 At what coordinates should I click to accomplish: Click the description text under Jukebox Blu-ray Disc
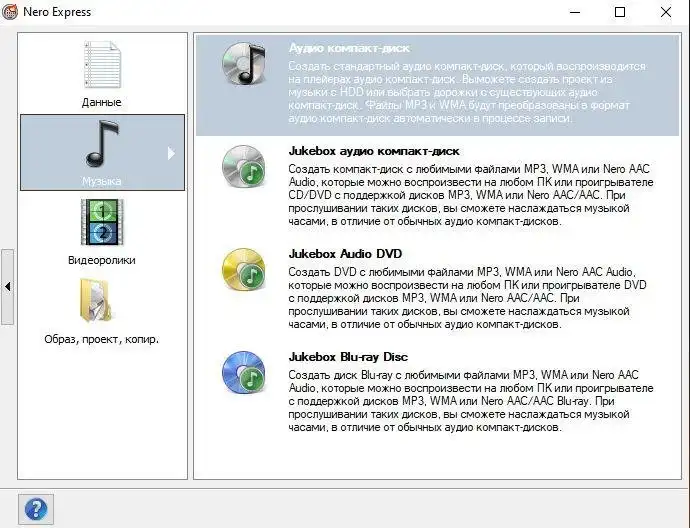click(x=471, y=401)
